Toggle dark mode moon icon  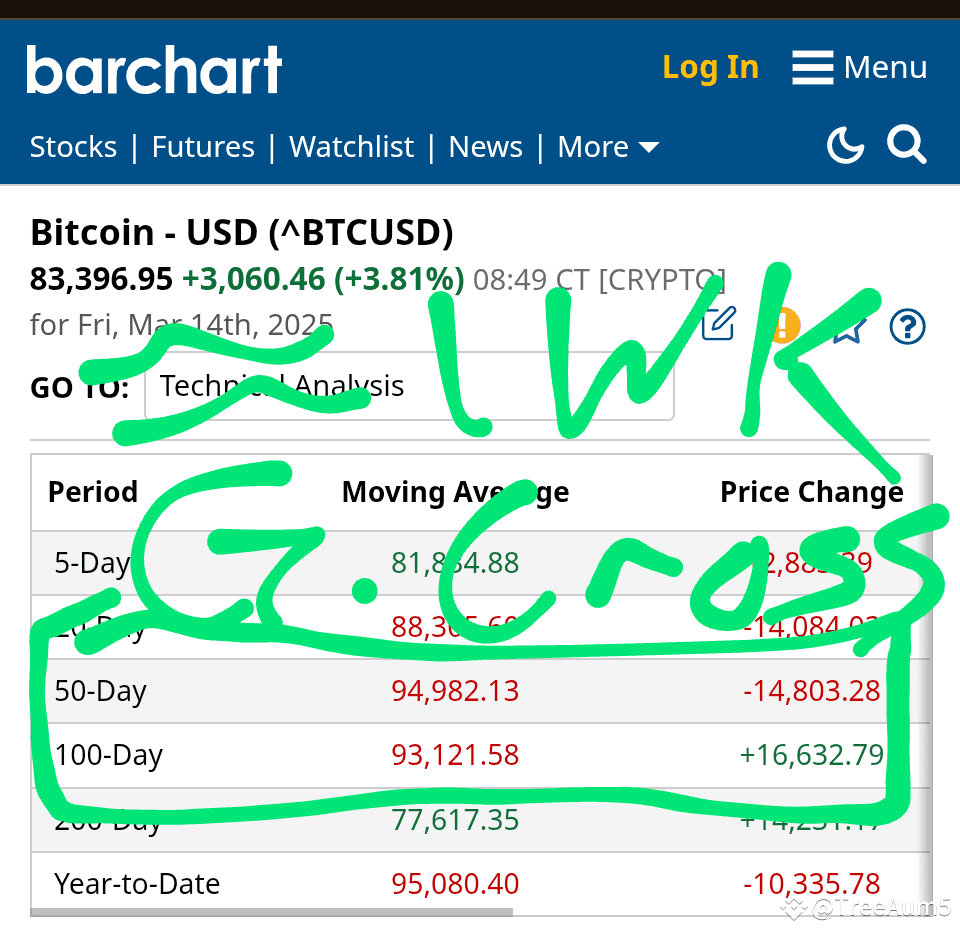[846, 145]
